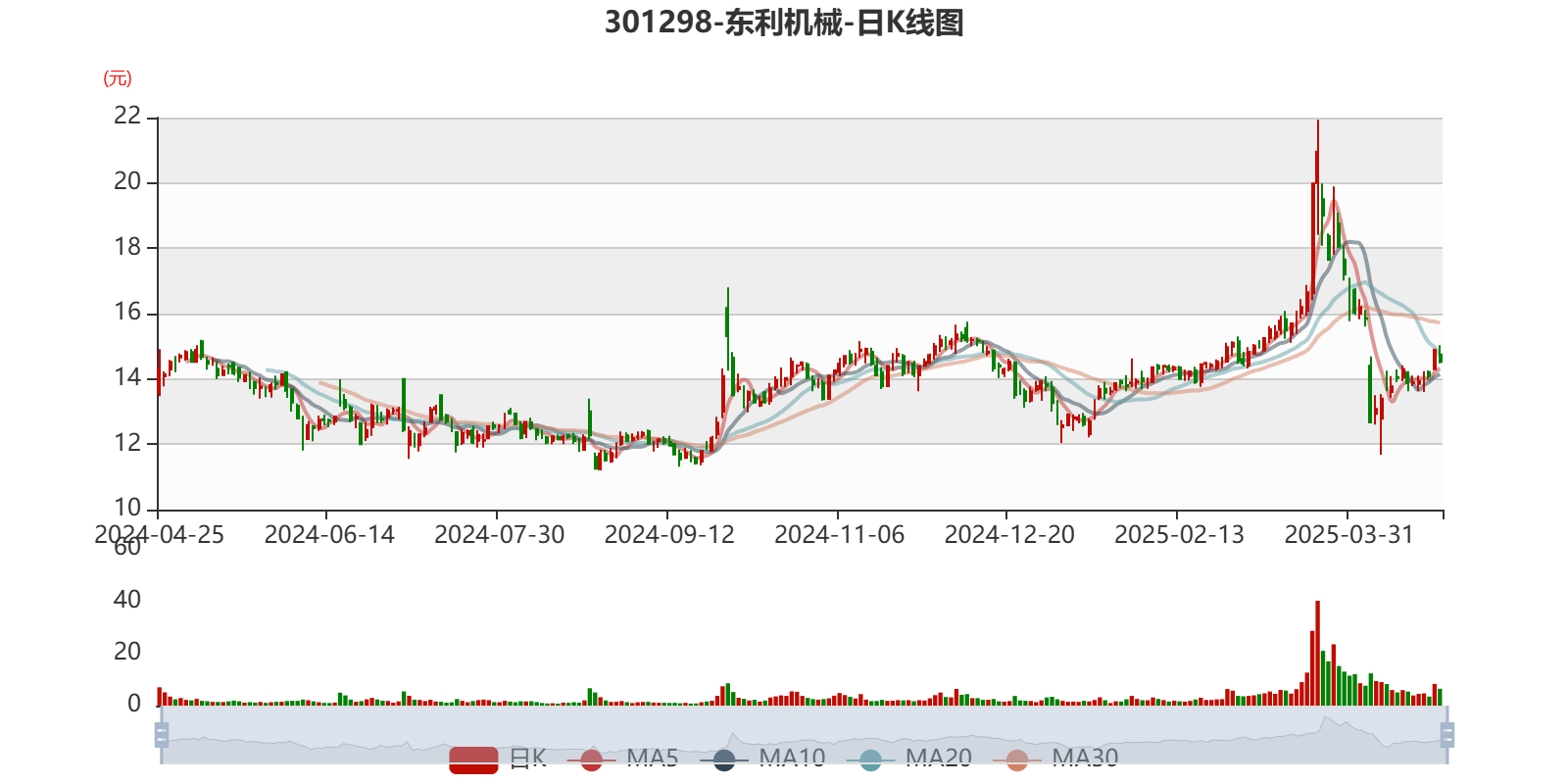
Task: Click the 2024-07-30 date axis label
Action: [x=500, y=535]
